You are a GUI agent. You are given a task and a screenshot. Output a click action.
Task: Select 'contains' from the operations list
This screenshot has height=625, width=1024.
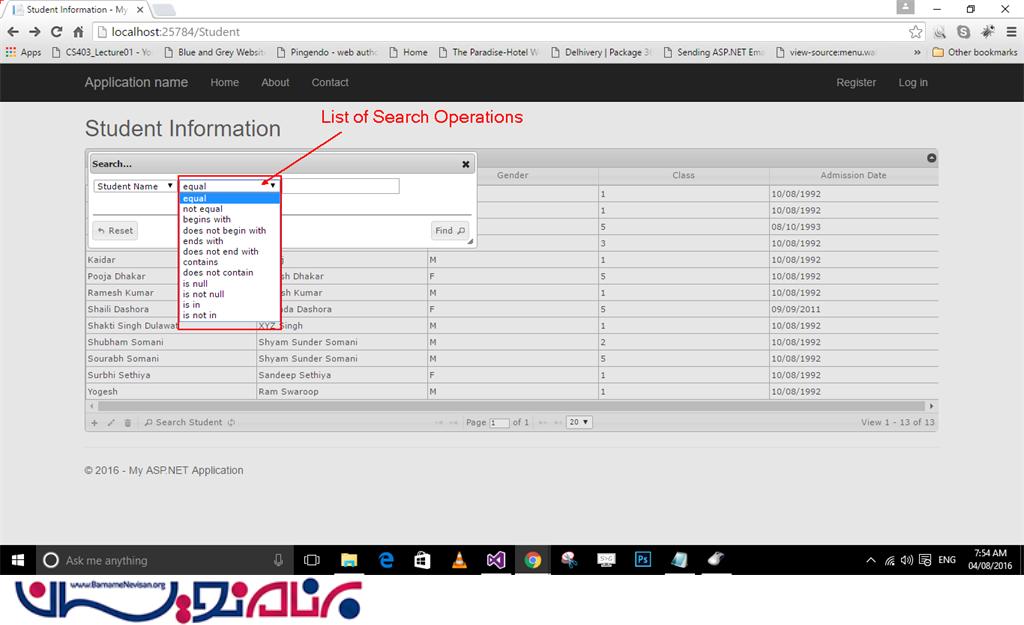click(200, 262)
